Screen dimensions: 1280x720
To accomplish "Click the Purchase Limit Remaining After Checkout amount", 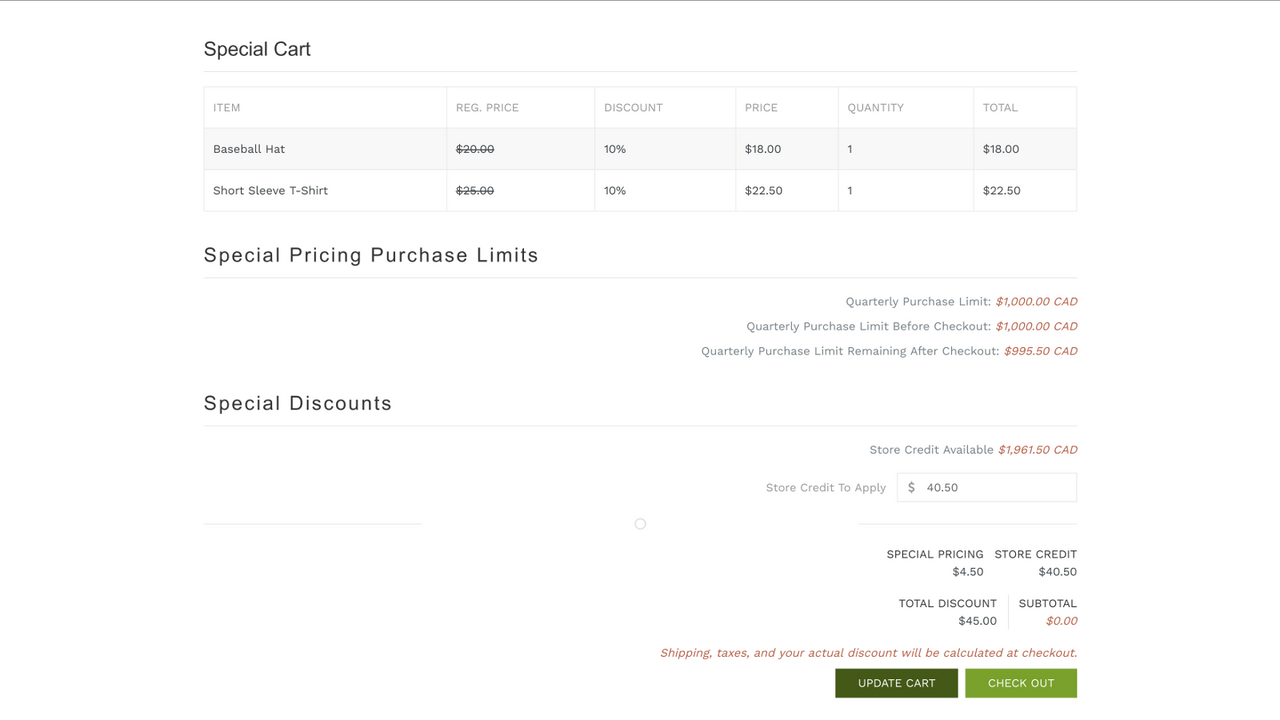I will [1040, 351].
